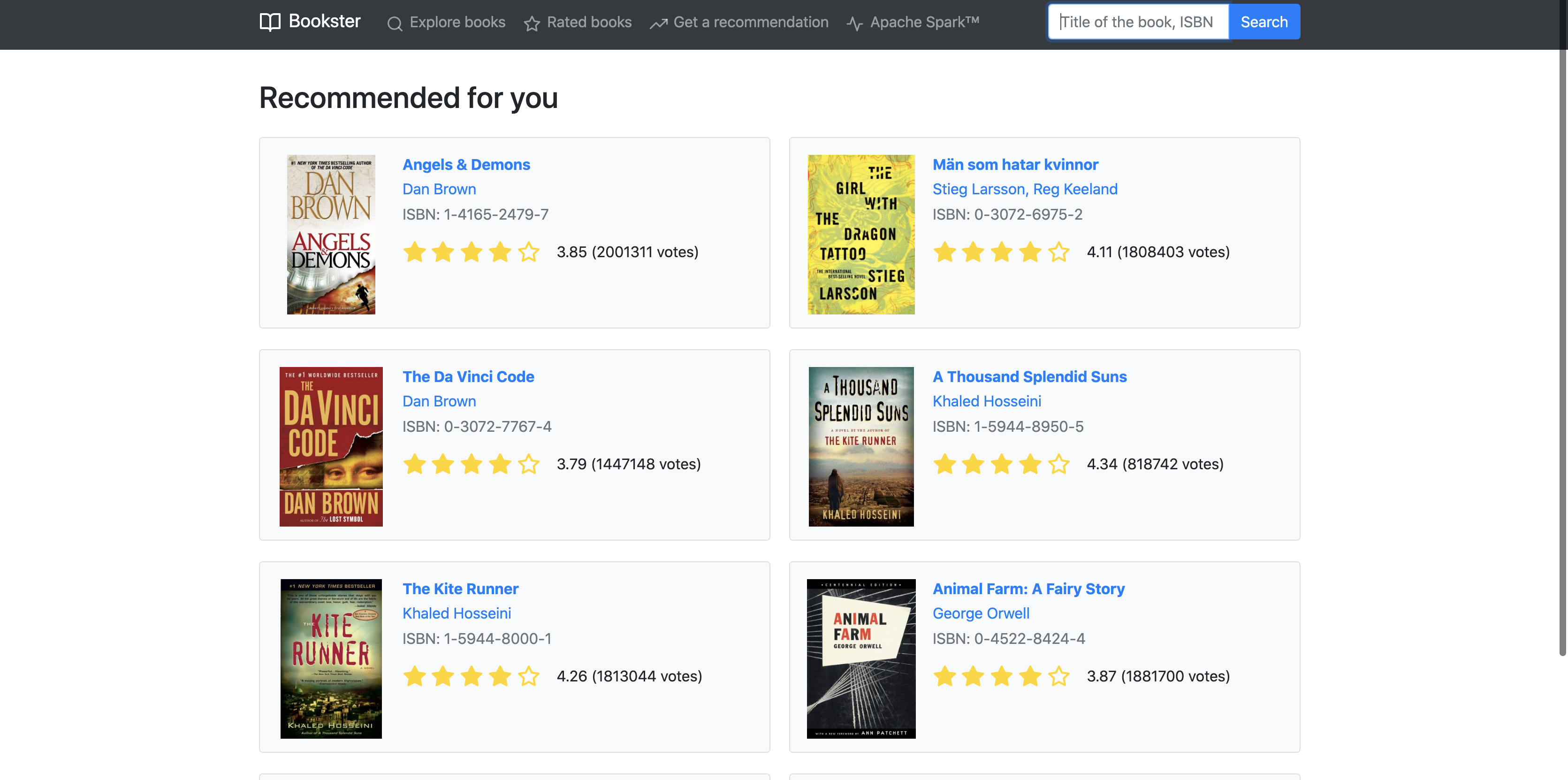Click the Bookster open-book logo icon
Screen dimensions: 1568x780
point(270,22)
